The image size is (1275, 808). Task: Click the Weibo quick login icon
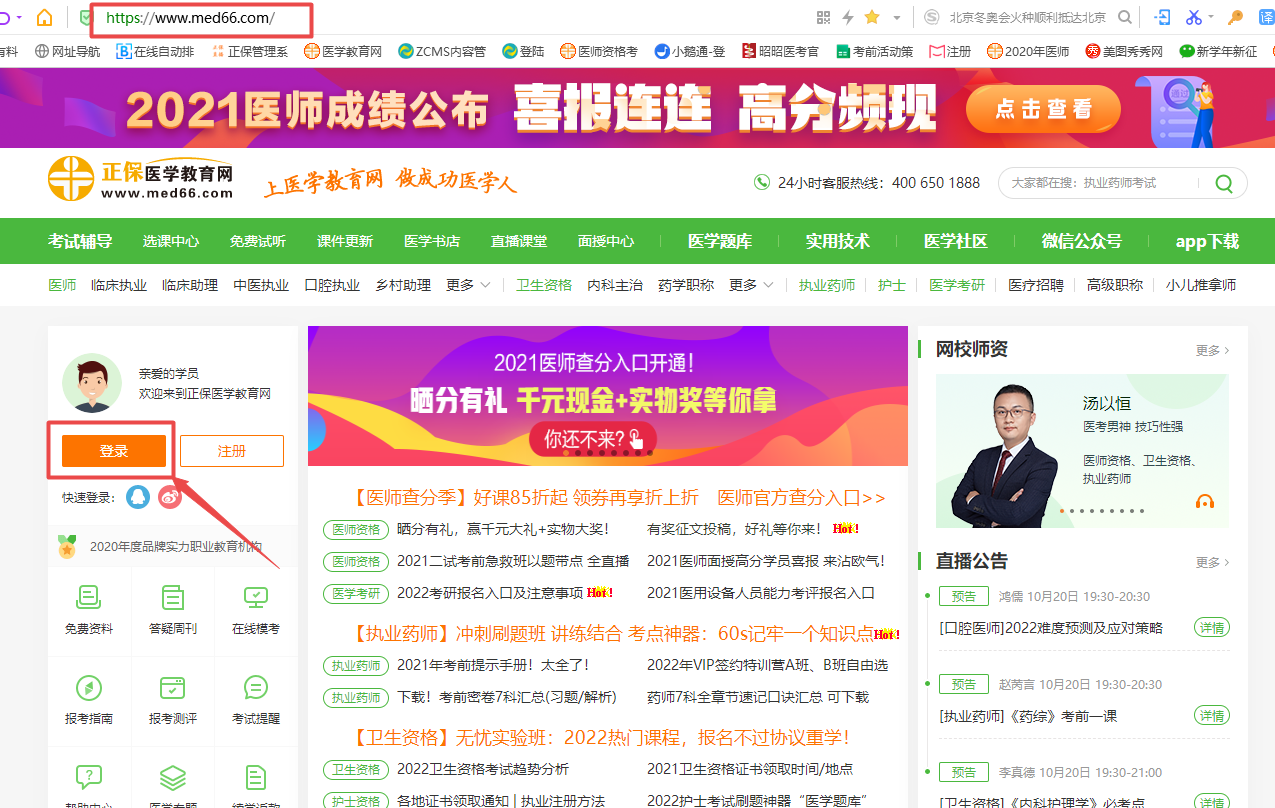[170, 496]
